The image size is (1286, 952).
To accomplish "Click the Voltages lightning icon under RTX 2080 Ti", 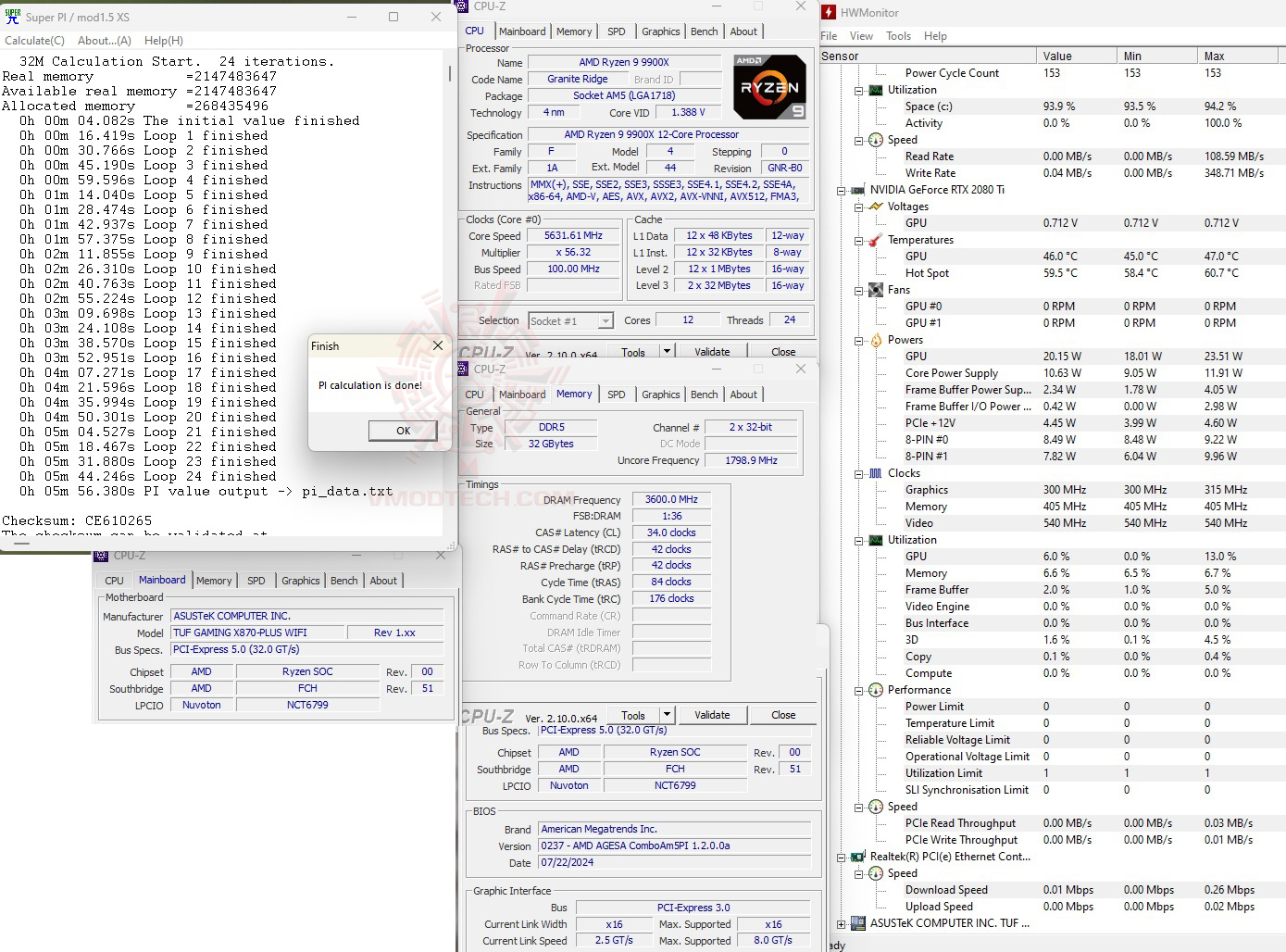I will coord(876,206).
